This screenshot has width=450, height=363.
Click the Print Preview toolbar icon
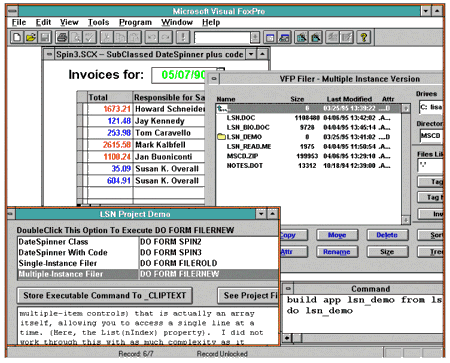[x=76, y=37]
